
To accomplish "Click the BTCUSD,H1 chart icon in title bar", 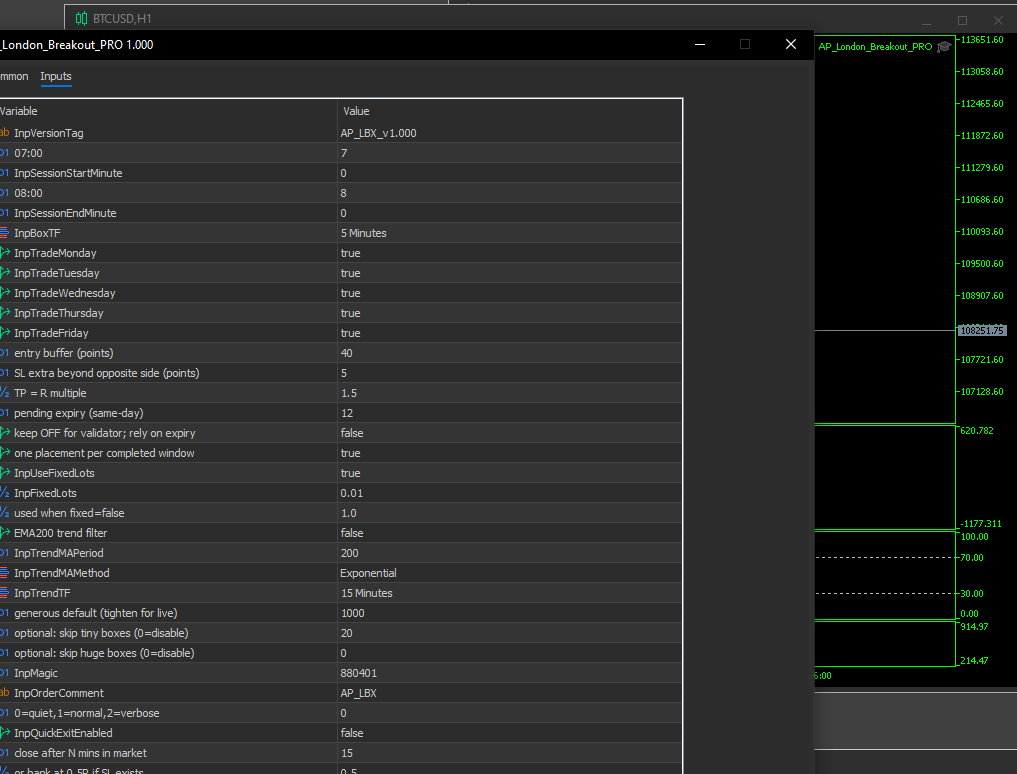I will [81, 18].
